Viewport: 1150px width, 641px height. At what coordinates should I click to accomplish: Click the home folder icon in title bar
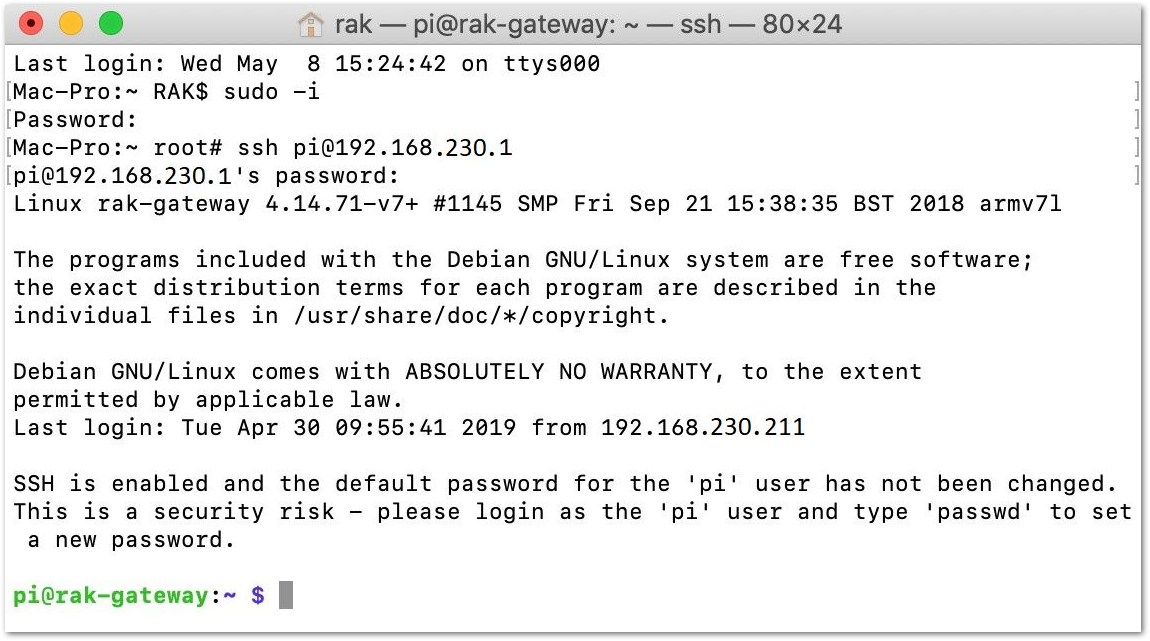click(x=310, y=24)
